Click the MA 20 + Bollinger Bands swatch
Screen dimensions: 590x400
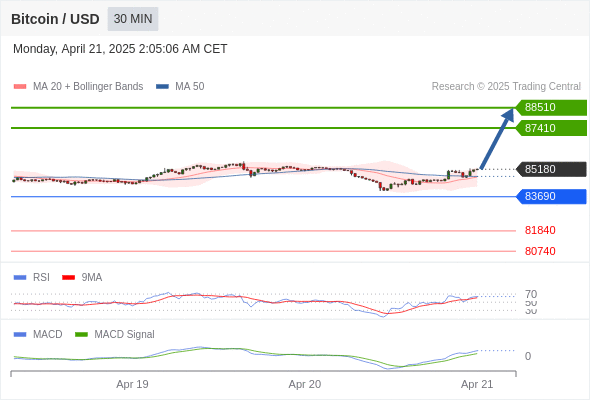20,87
